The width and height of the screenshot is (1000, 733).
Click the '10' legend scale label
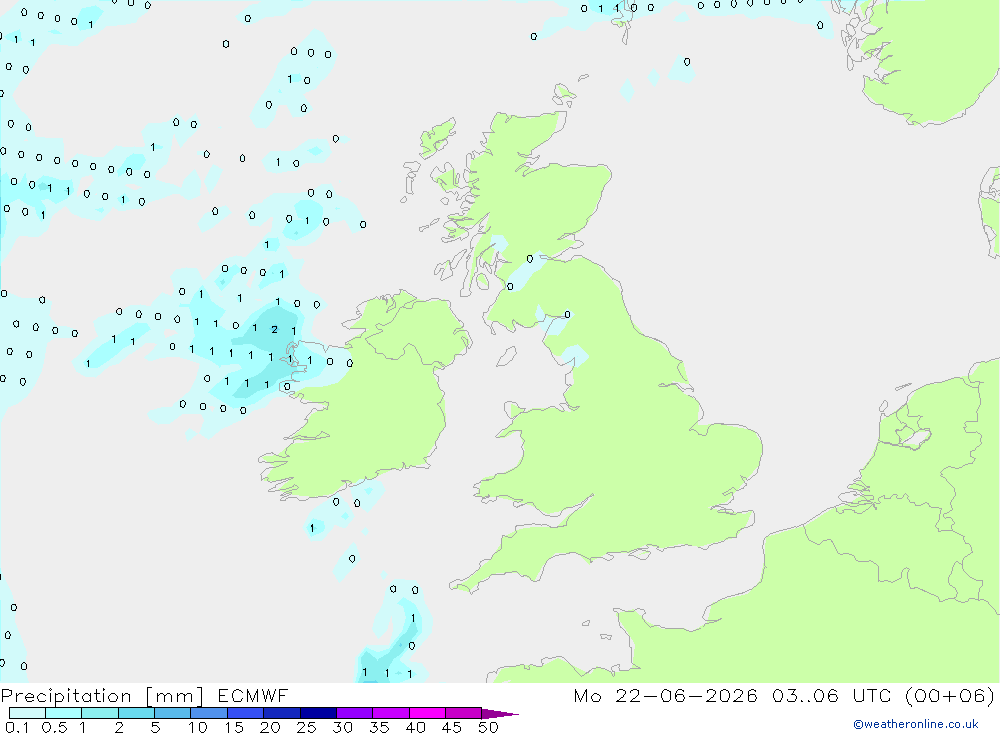[198, 727]
